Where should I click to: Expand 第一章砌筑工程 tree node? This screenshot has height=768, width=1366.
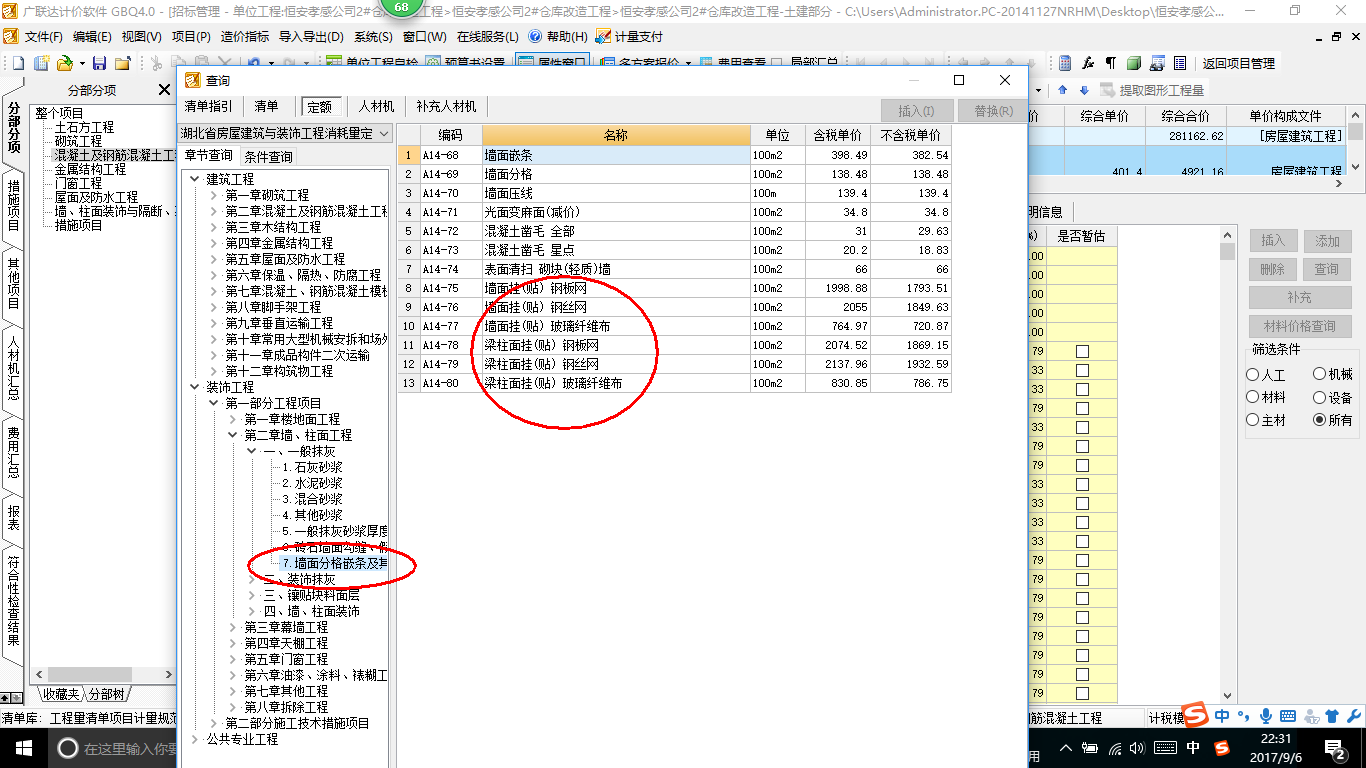213,195
